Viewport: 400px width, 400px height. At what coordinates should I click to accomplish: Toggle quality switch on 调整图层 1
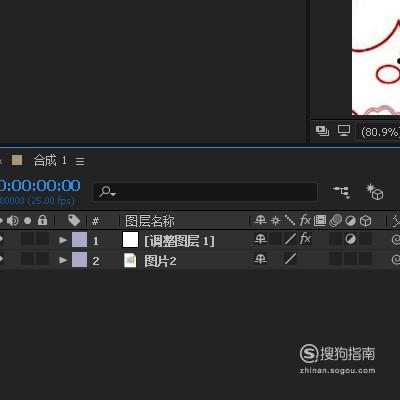point(290,239)
